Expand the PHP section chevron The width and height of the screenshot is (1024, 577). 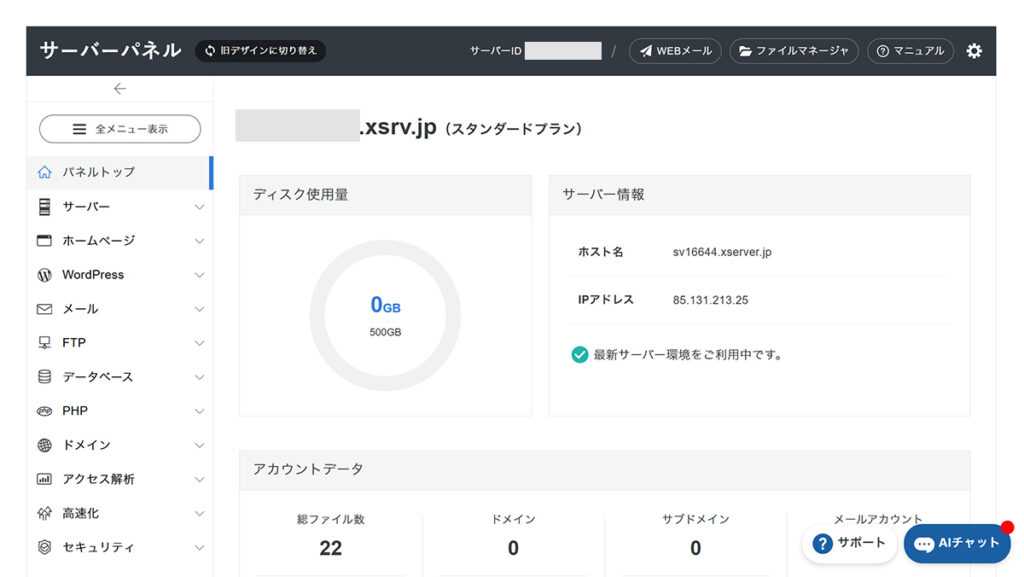[x=199, y=411]
